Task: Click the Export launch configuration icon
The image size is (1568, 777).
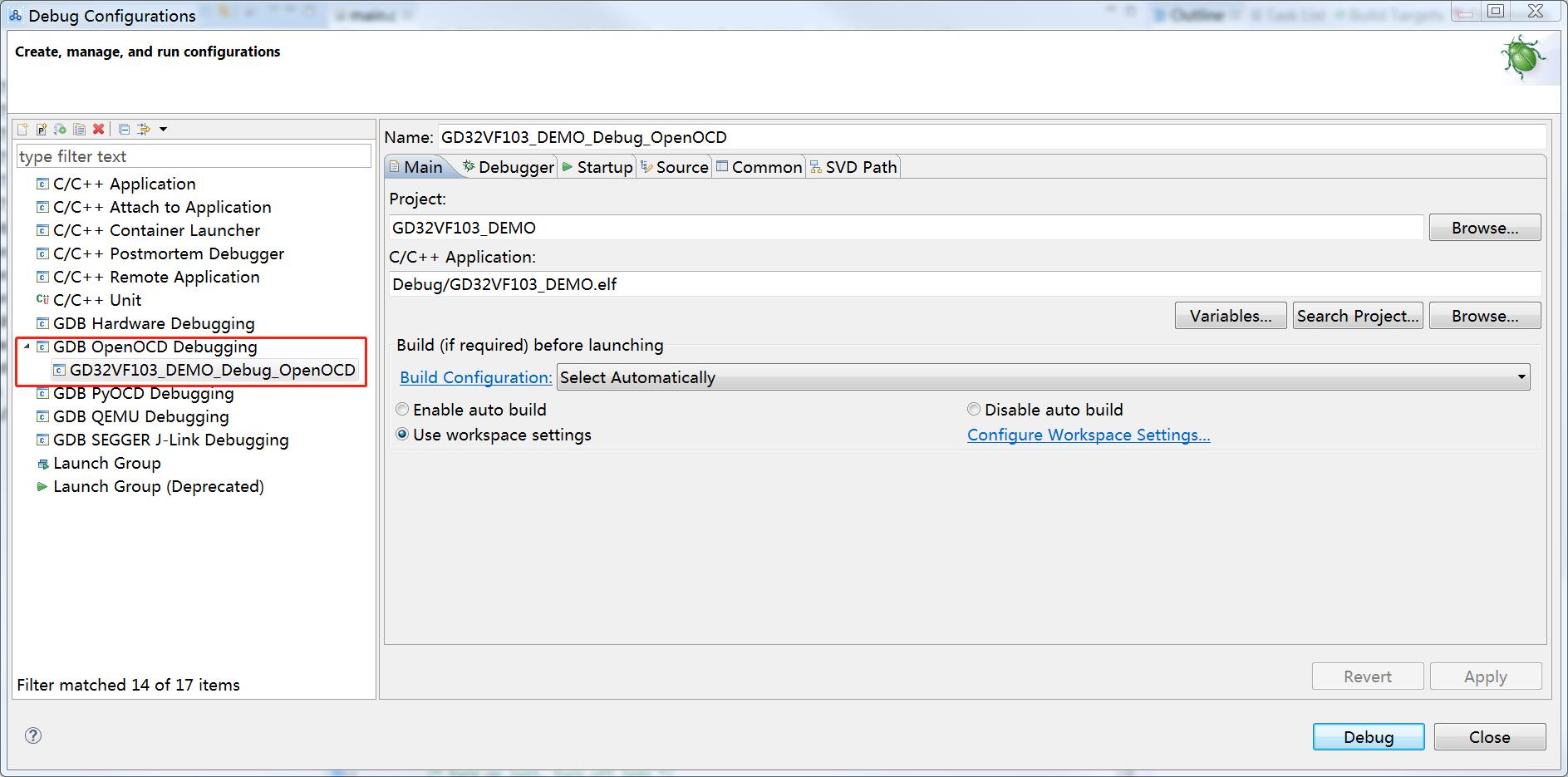Action: click(x=60, y=129)
